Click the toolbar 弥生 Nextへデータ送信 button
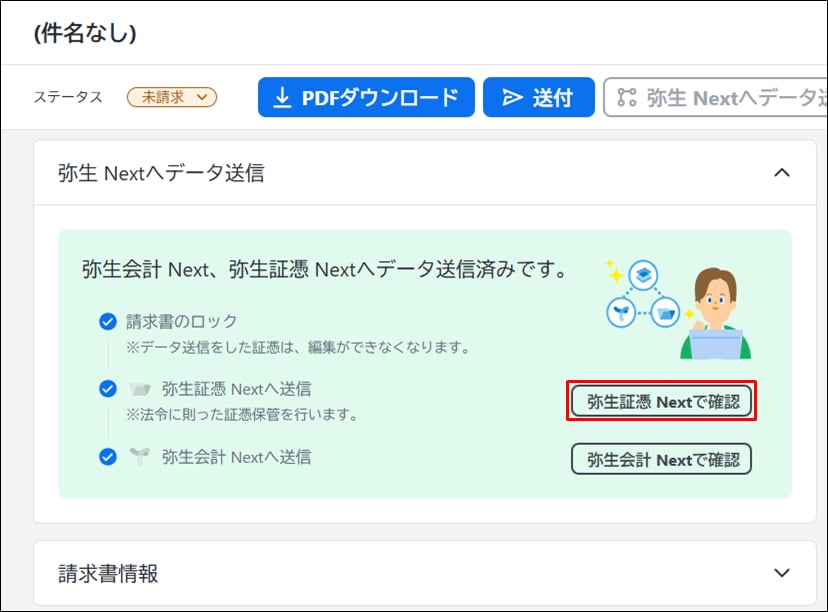 (716, 97)
